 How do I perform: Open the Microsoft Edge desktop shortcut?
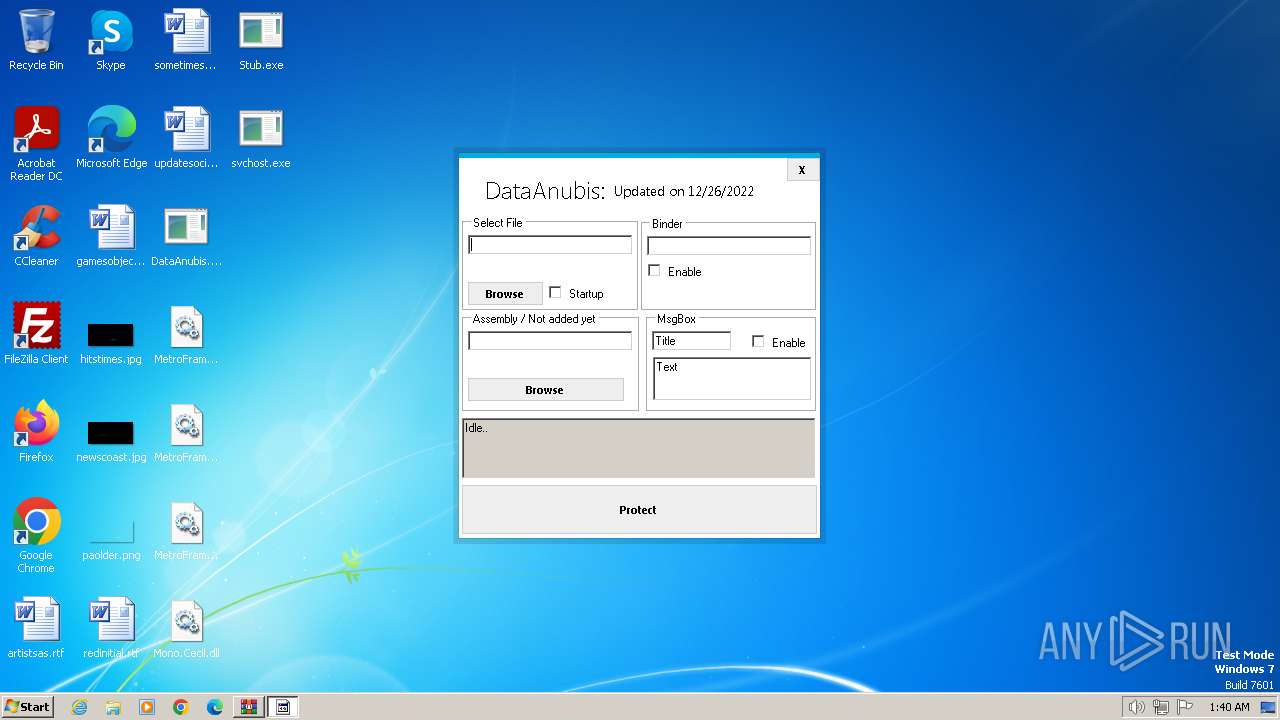[111, 138]
